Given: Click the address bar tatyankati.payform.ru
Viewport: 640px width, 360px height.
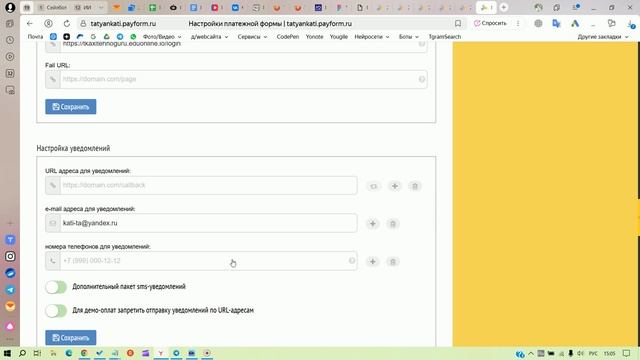Looking at the screenshot, I should [x=123, y=24].
